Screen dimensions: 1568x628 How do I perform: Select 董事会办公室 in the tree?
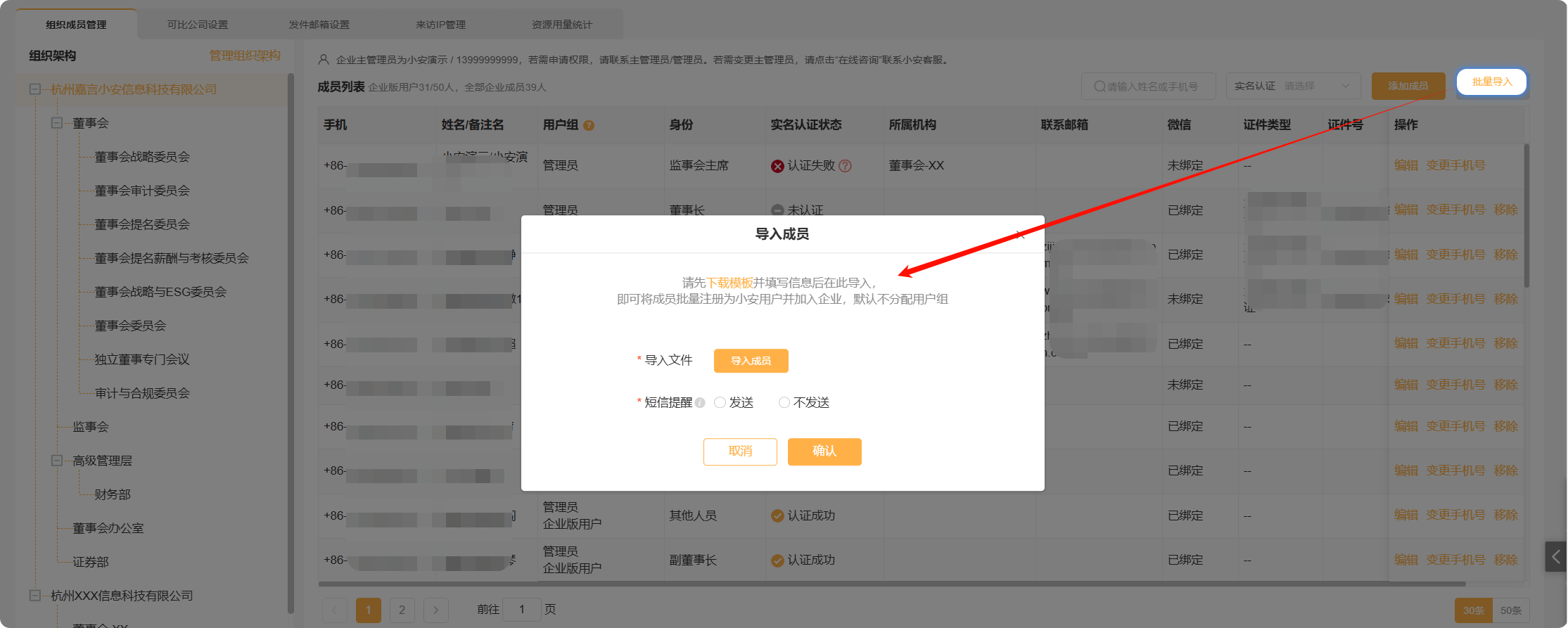point(108,528)
